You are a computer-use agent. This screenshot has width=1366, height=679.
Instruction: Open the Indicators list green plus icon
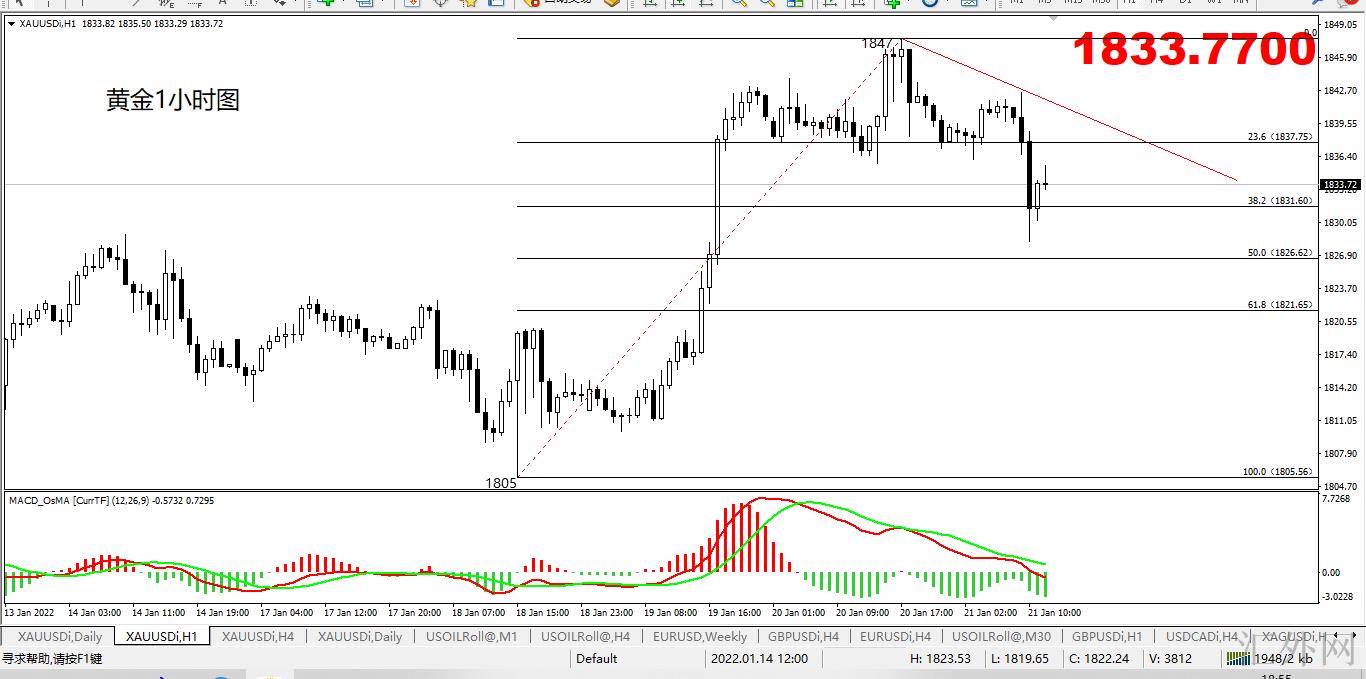[892, 3]
